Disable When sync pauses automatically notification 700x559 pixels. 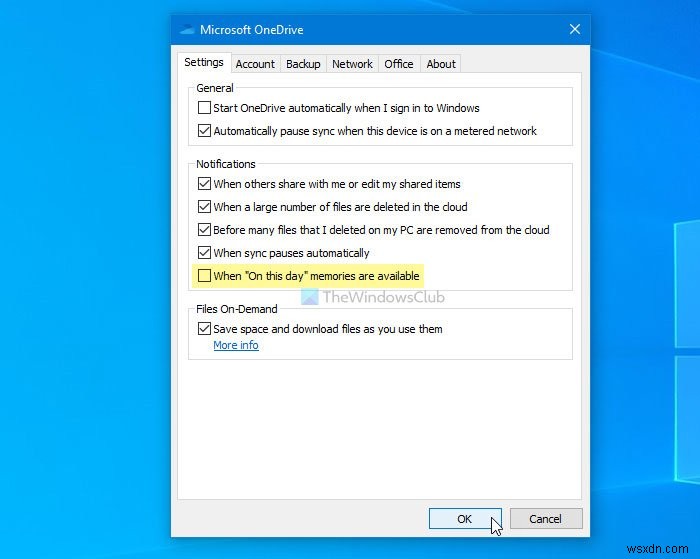[204, 253]
